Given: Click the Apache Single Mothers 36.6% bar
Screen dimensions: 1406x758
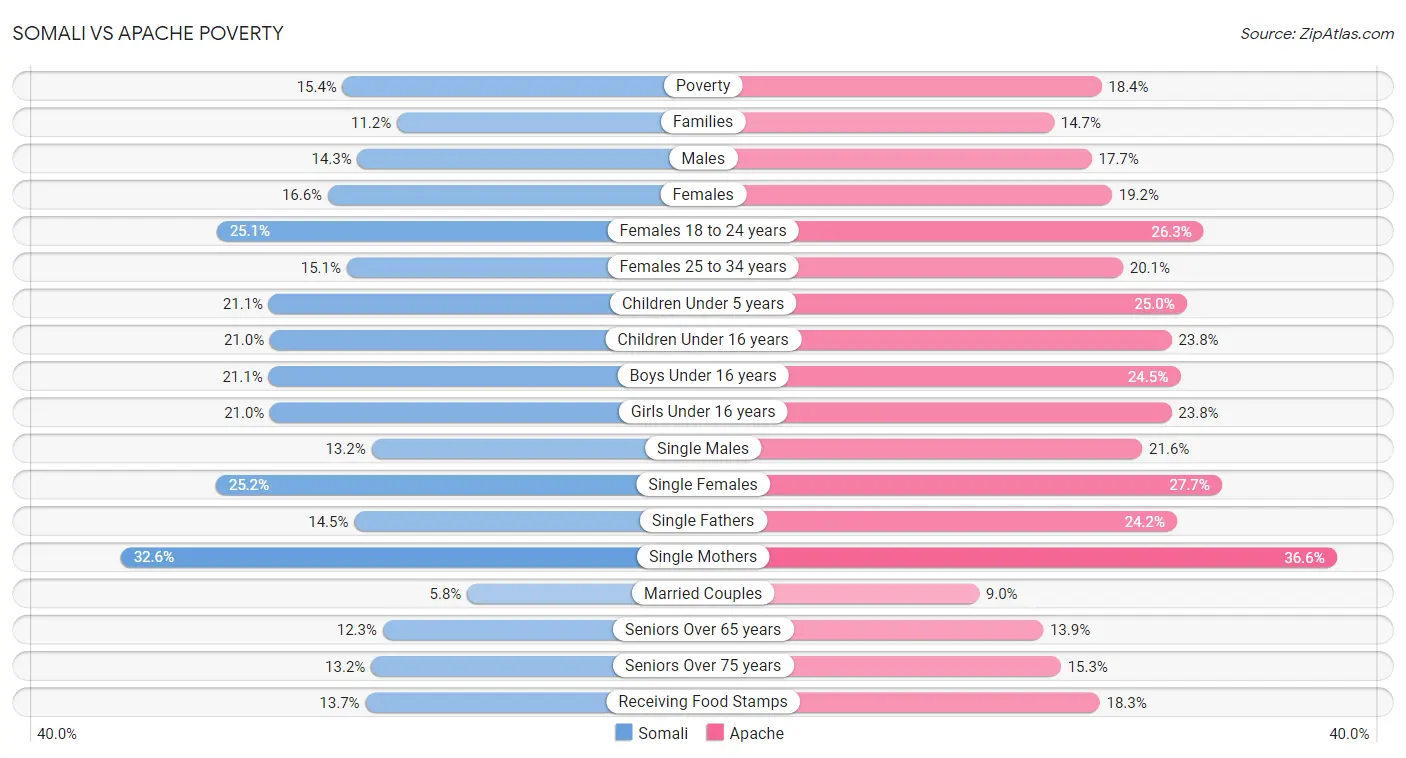Looking at the screenshot, I should tap(1020, 557).
